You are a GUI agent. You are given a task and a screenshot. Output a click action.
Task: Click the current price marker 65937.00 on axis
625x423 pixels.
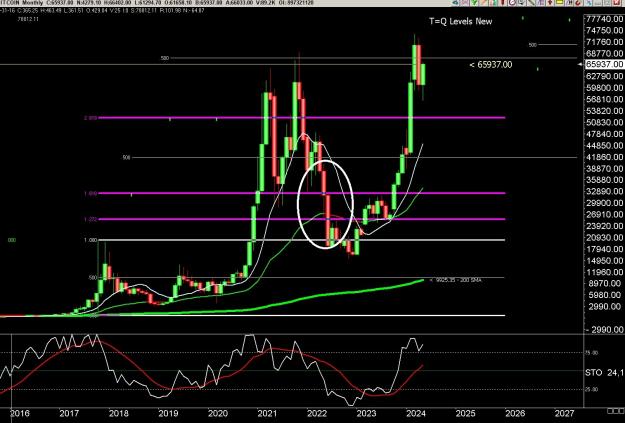pos(605,64)
